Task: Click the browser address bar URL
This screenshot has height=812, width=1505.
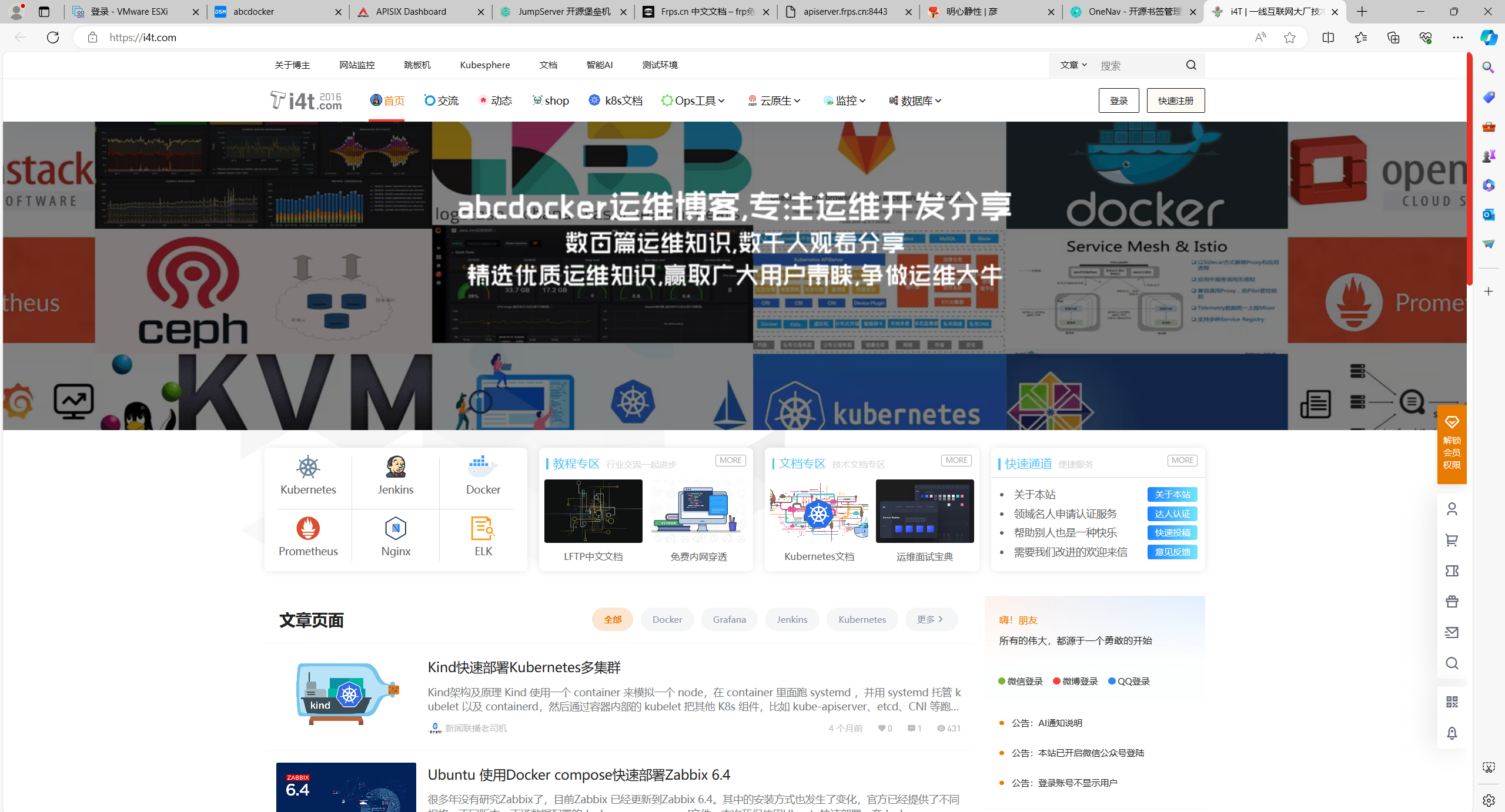Action: pos(143,38)
